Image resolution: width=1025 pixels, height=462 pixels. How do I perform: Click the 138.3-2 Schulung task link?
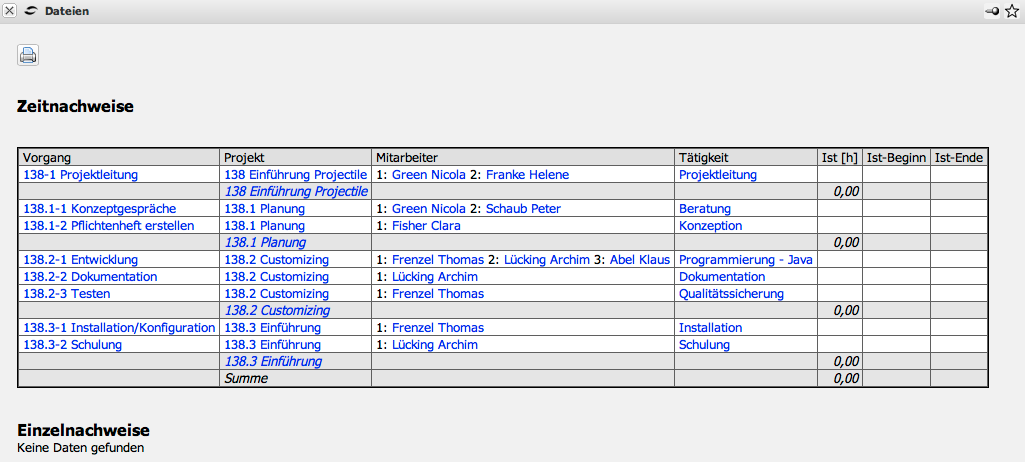(72, 345)
